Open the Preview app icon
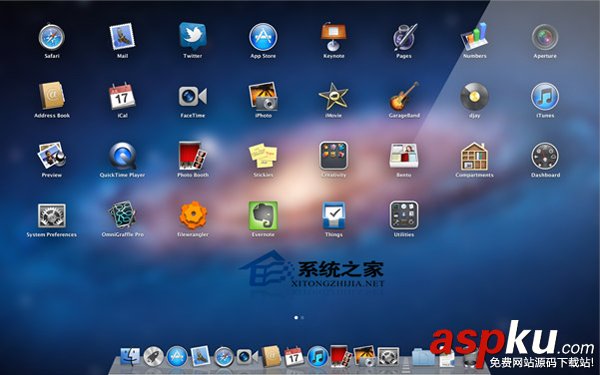600x375 pixels. [52, 155]
